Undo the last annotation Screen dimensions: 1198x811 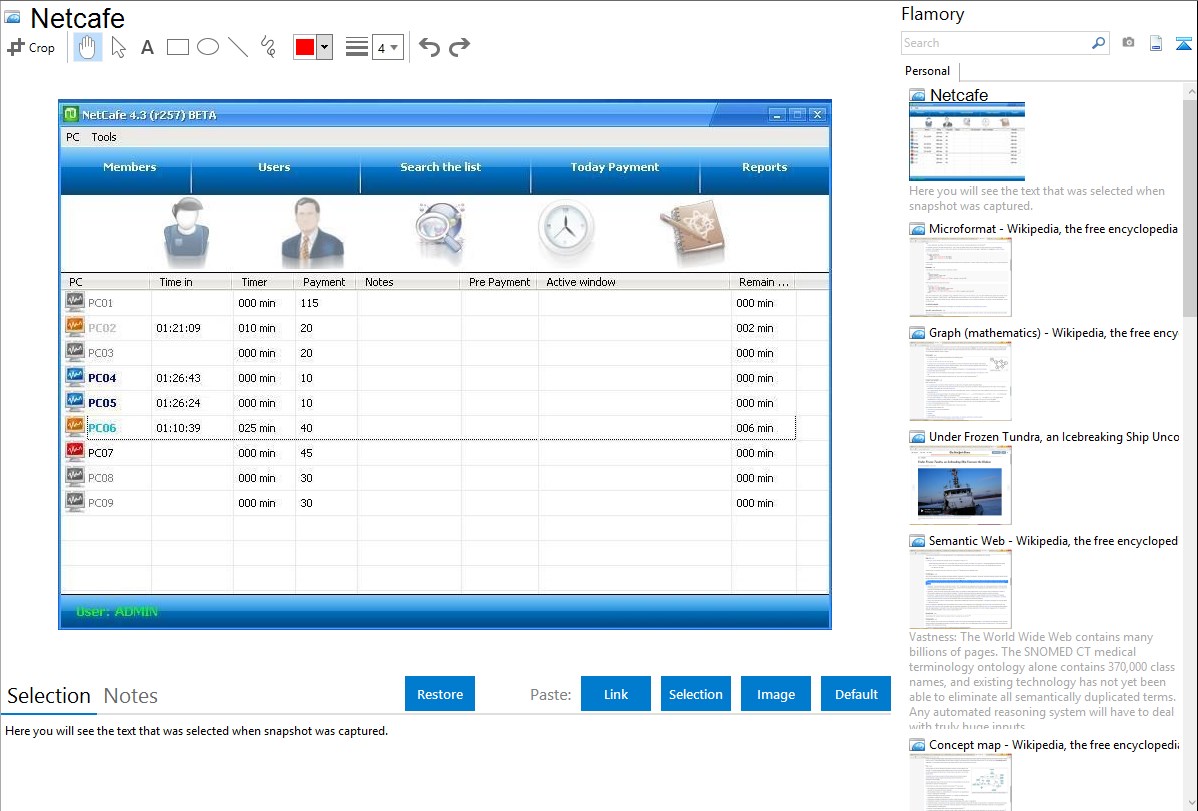pos(429,47)
